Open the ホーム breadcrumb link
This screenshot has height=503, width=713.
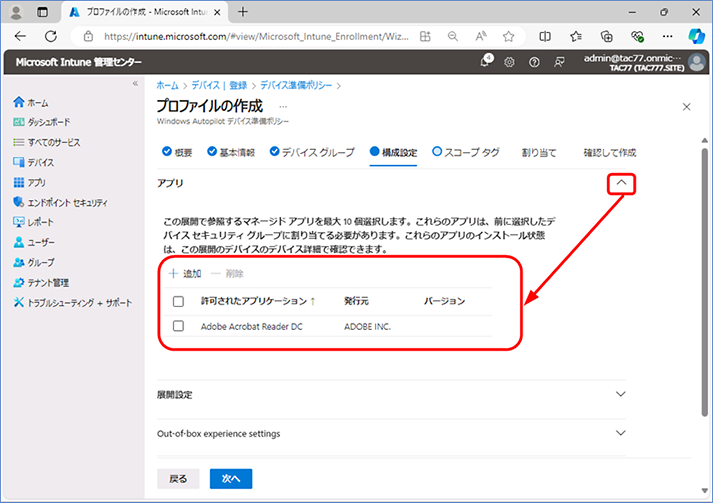pyautogui.click(x=167, y=86)
